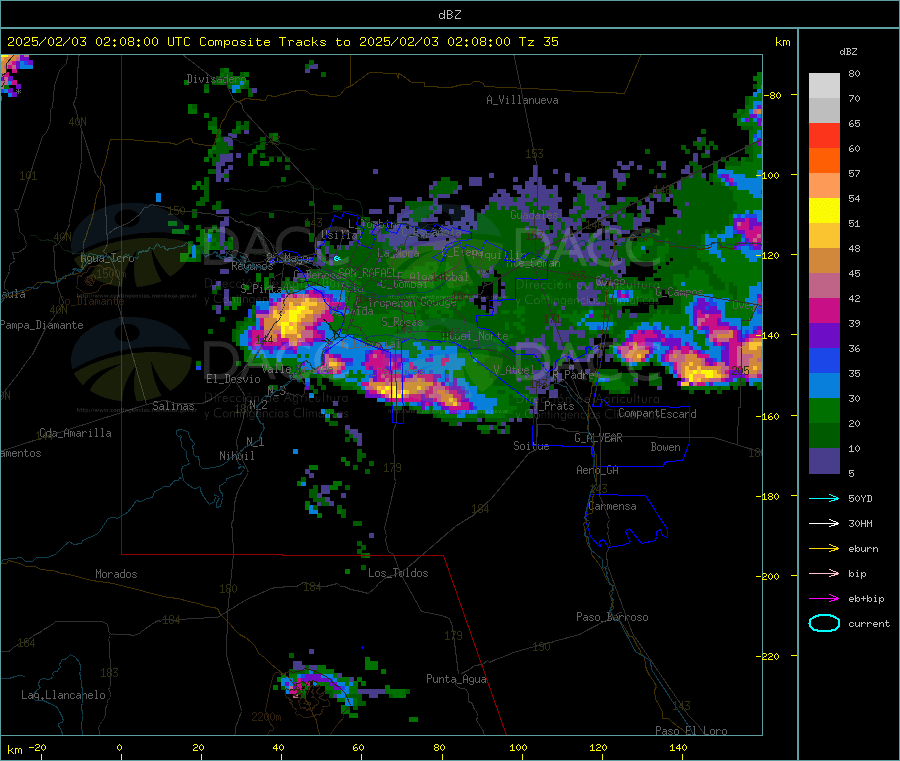The height and width of the screenshot is (761, 900).
Task: Click the Divisadero map label
Action: pos(216,79)
